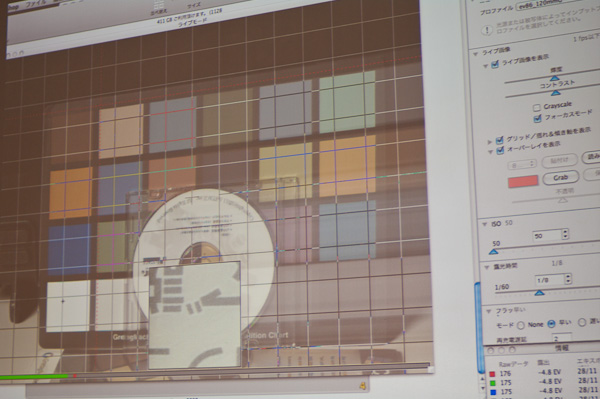This screenshot has width=600, height=399.
Task: Click the exposure time 1/8 stepper arrows
Action: 568,279
